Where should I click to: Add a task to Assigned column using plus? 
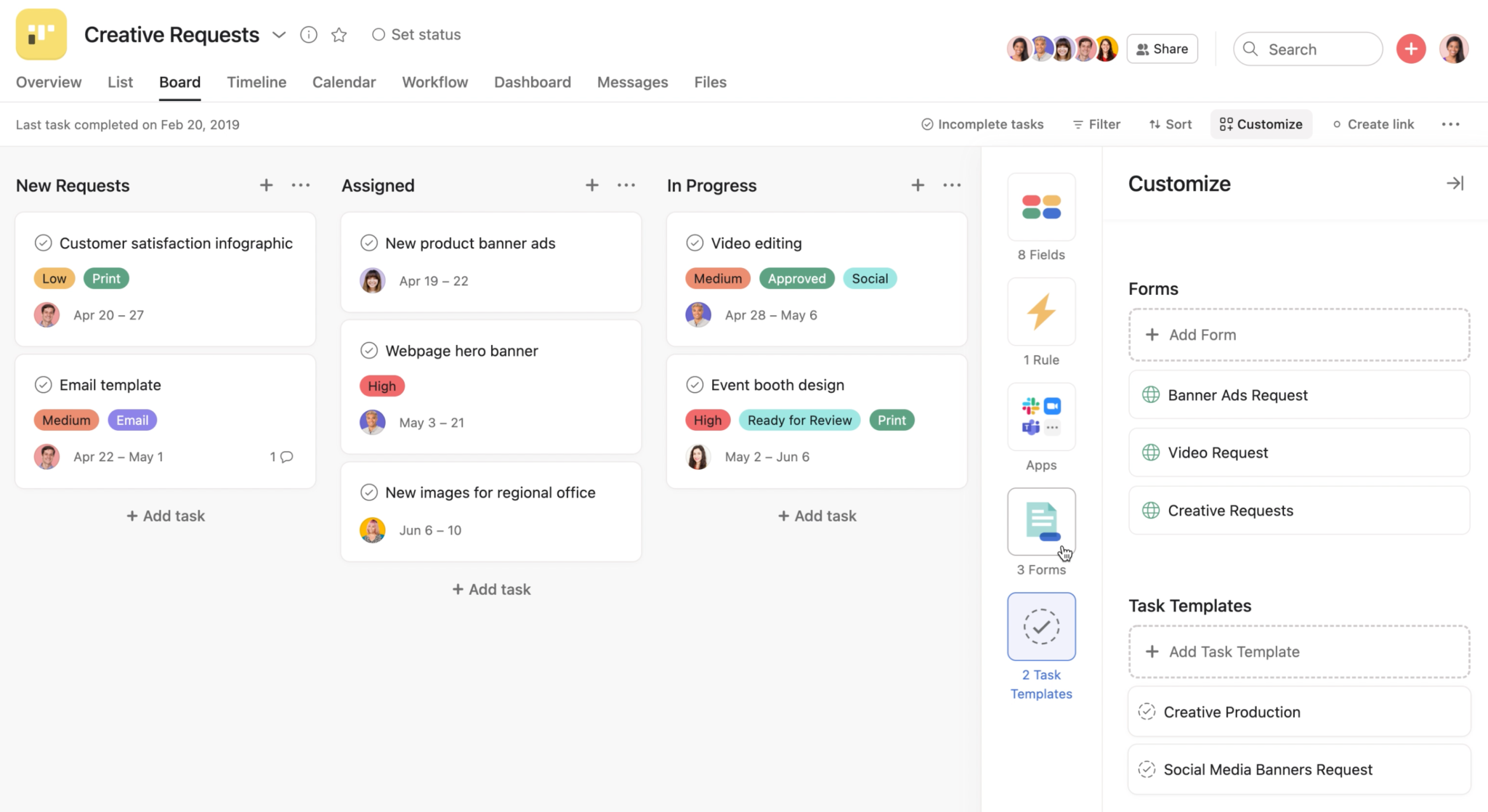[592, 185]
